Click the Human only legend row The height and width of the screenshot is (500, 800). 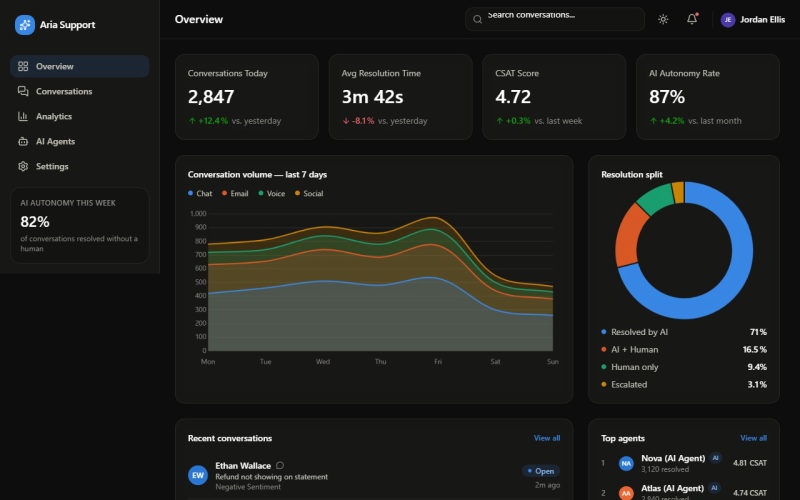684,367
